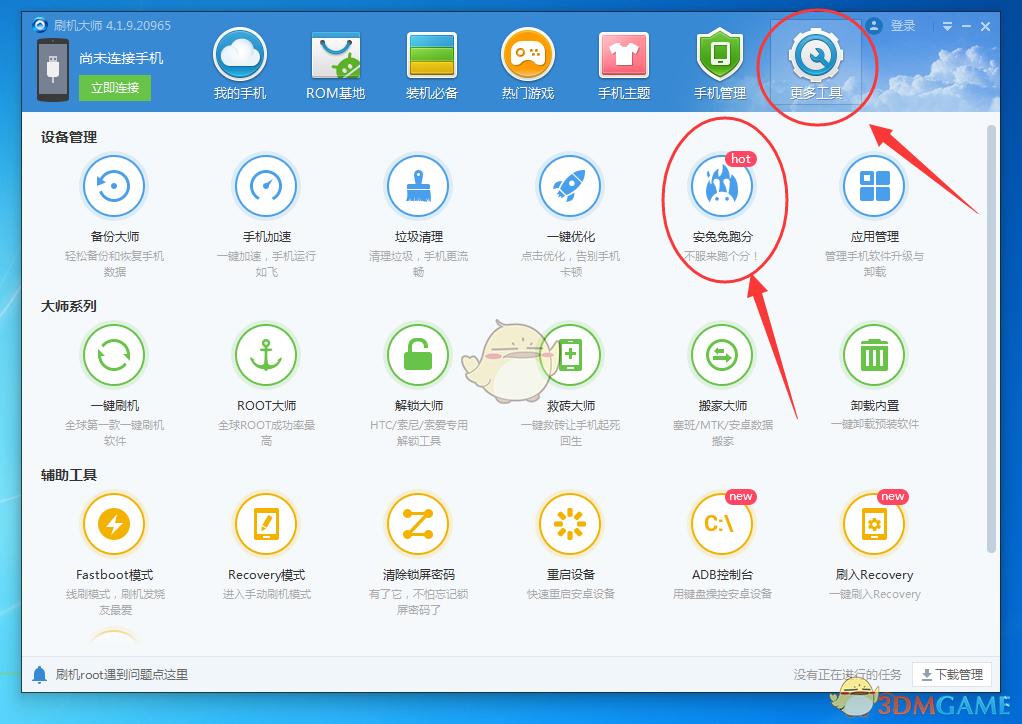Switch to ROM基地 tab
Screen dimensions: 1022x724
pos(336,64)
